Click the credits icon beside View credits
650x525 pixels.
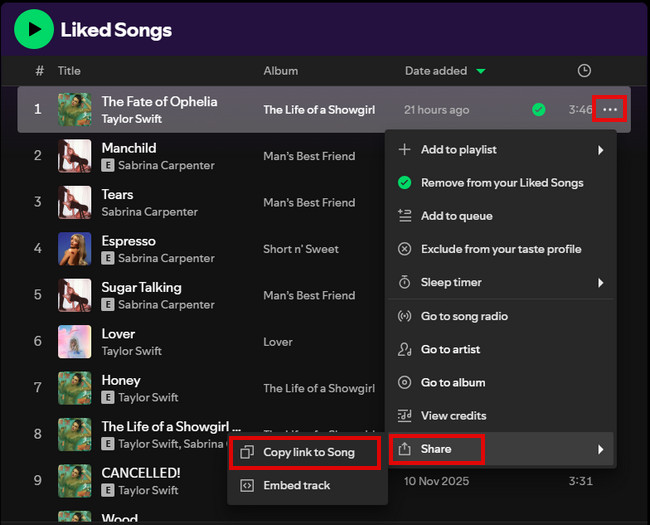click(x=405, y=416)
